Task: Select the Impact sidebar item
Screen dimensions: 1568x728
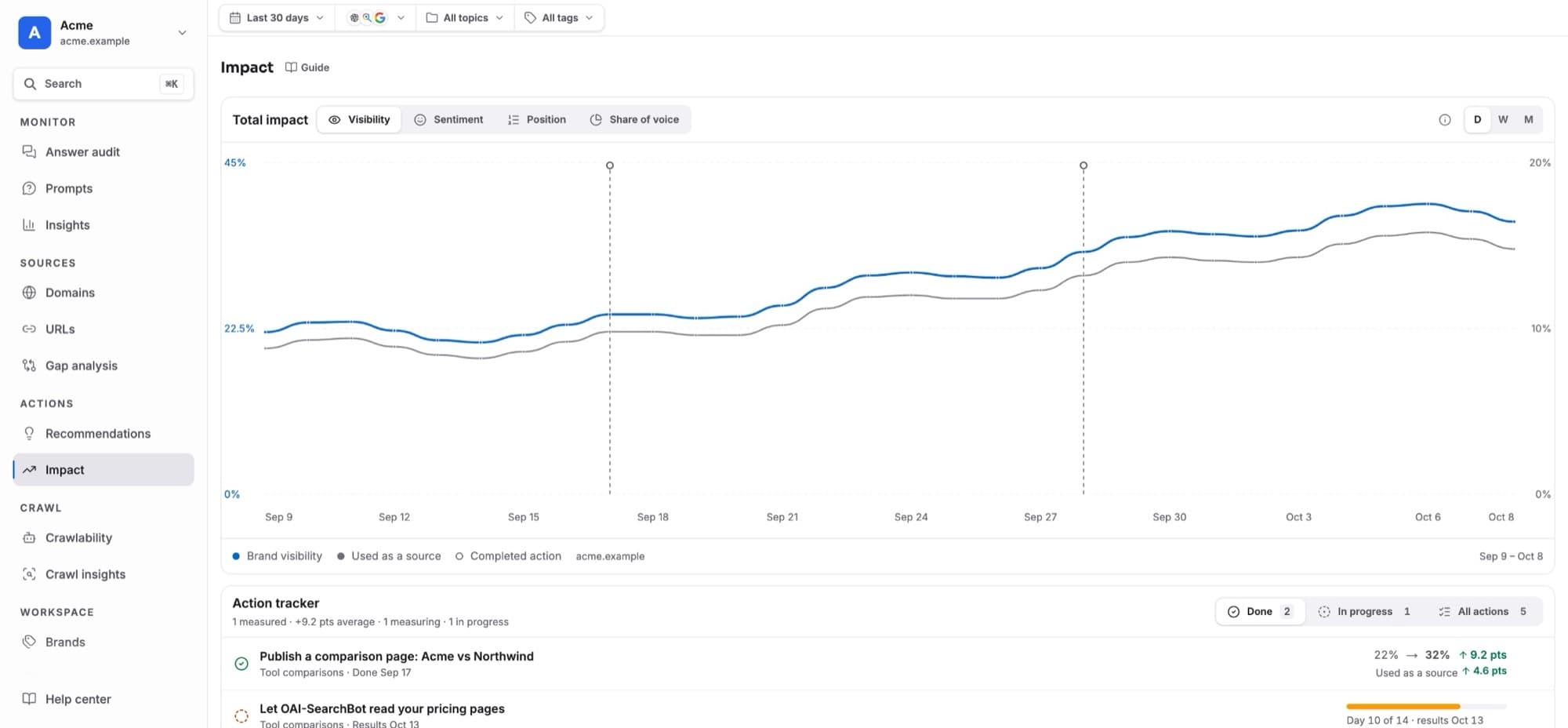Action: (x=103, y=470)
